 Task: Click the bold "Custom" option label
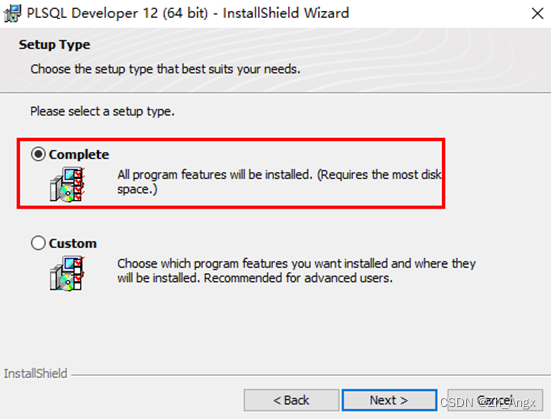(73, 243)
